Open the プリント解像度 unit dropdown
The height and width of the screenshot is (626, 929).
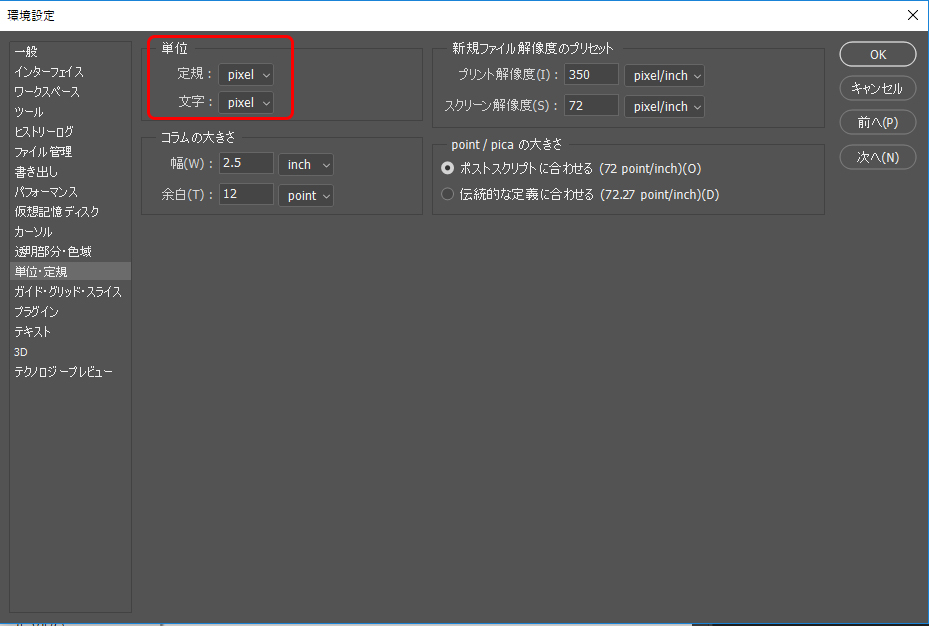(664, 76)
